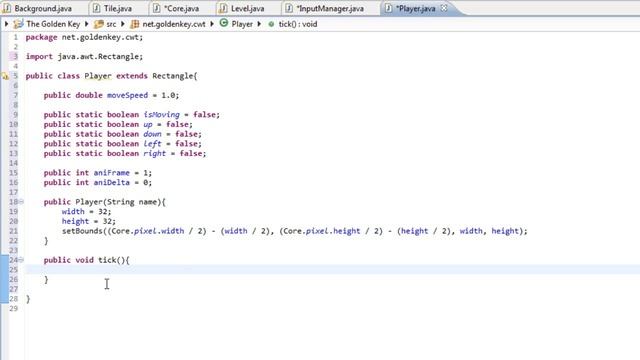
Task: Switch to the *InputManager.java tab
Action: pyautogui.click(x=330, y=8)
